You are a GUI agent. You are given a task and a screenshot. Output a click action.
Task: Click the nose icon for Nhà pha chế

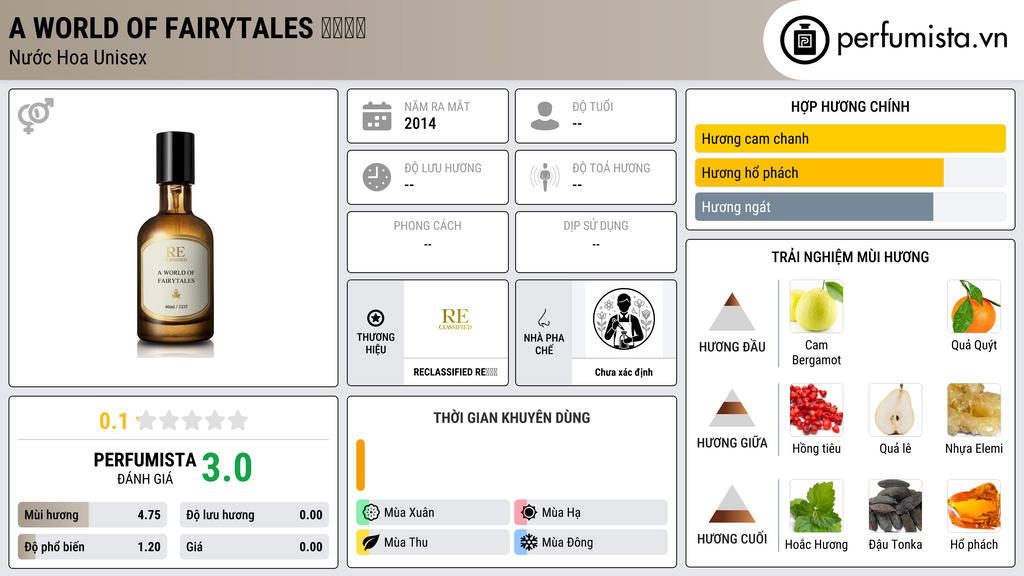543,318
